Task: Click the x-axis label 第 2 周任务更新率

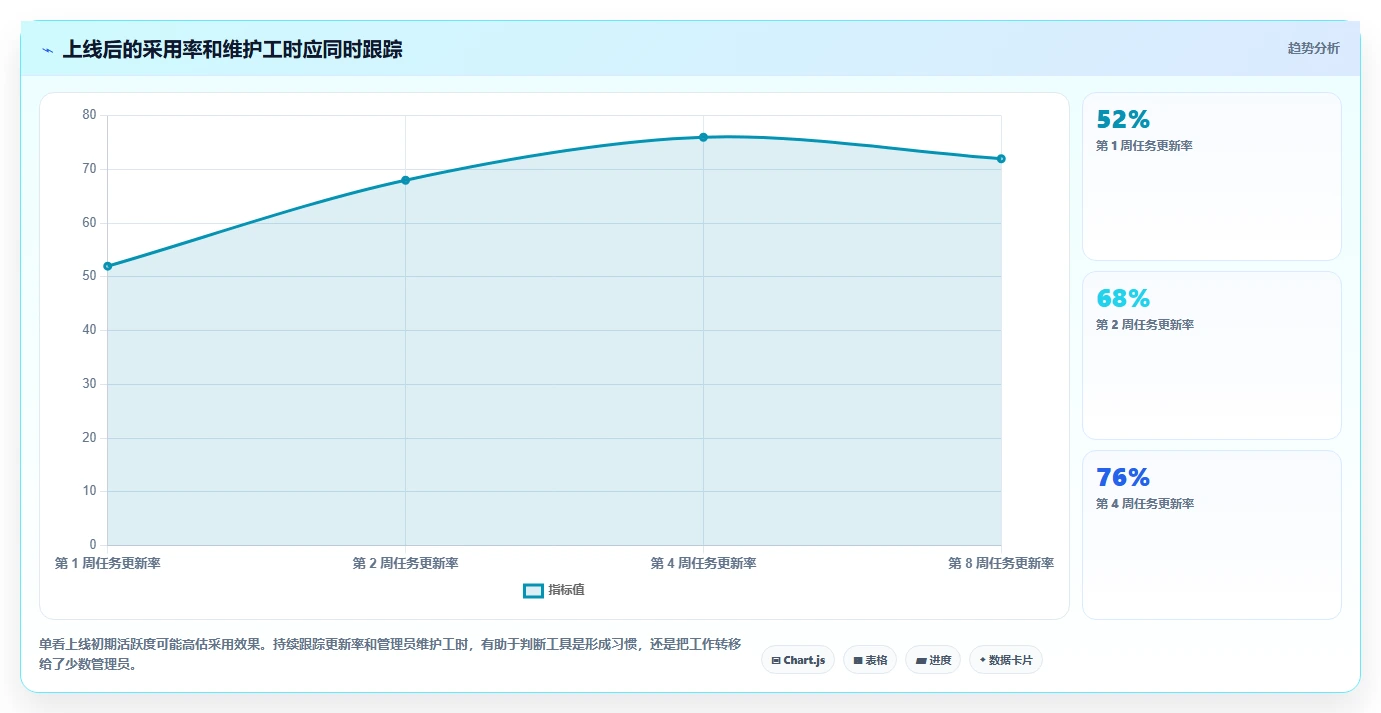Action: pyautogui.click(x=405, y=564)
